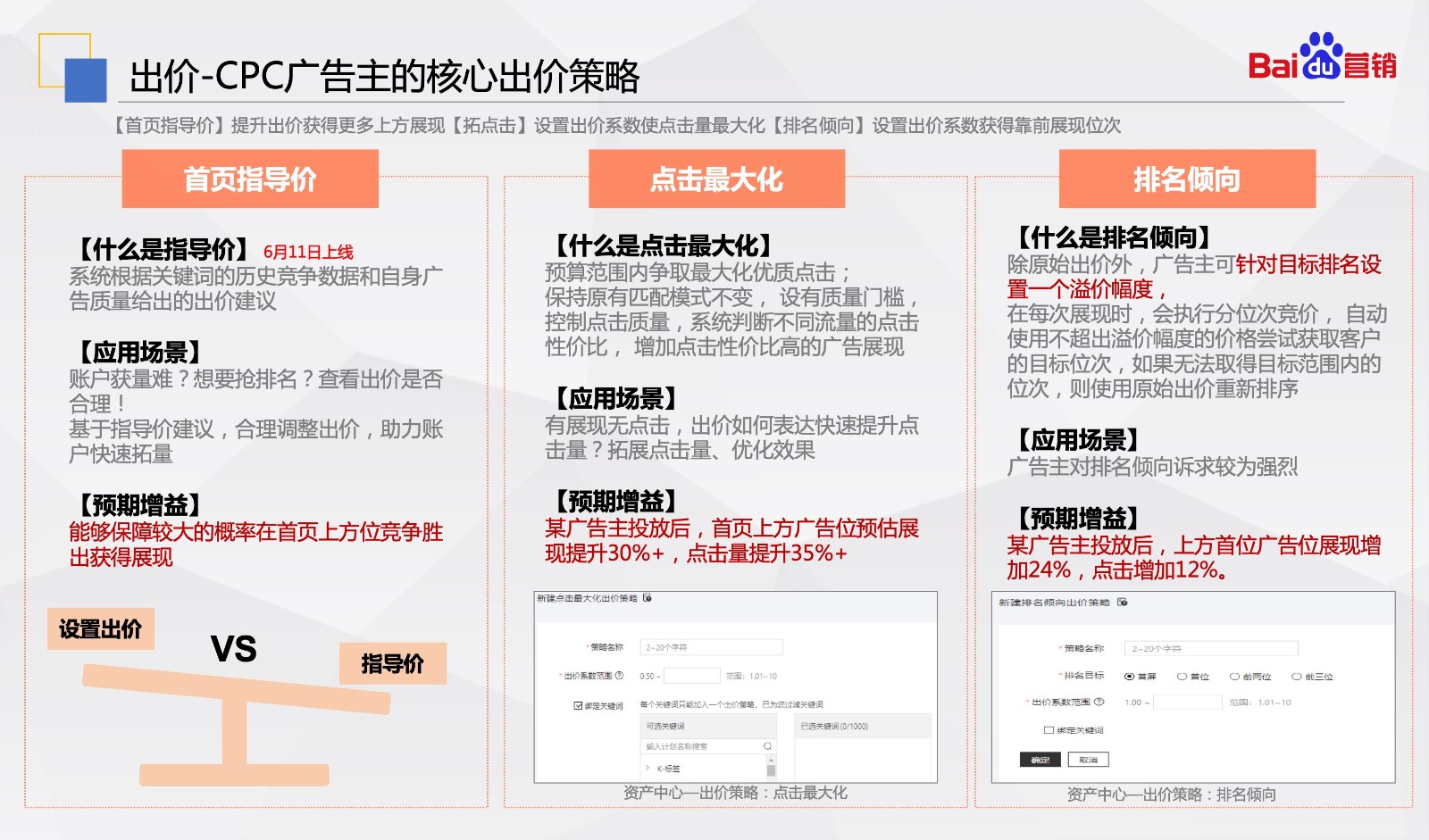Click the 【什么是排名倾向】 heading

(1114, 237)
